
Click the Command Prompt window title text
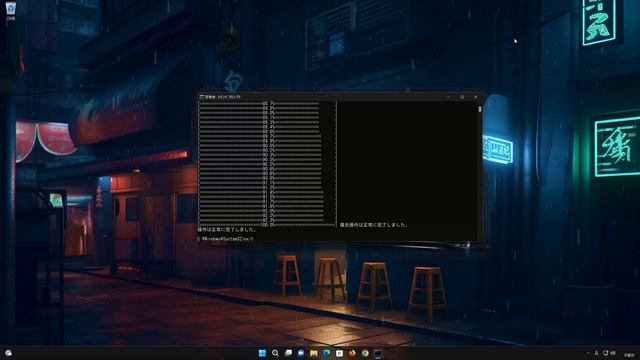pyautogui.click(x=223, y=97)
